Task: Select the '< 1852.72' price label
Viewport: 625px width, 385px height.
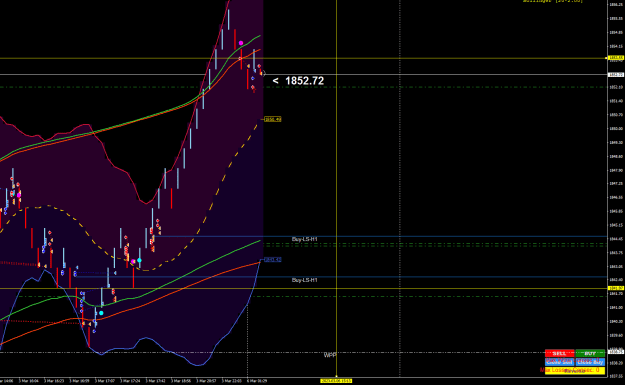Action: [298, 81]
